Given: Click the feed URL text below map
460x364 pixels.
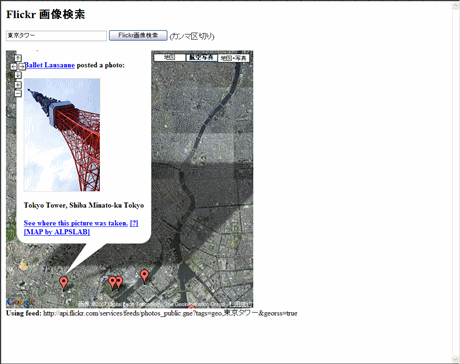Looking at the screenshot, I should (170, 313).
